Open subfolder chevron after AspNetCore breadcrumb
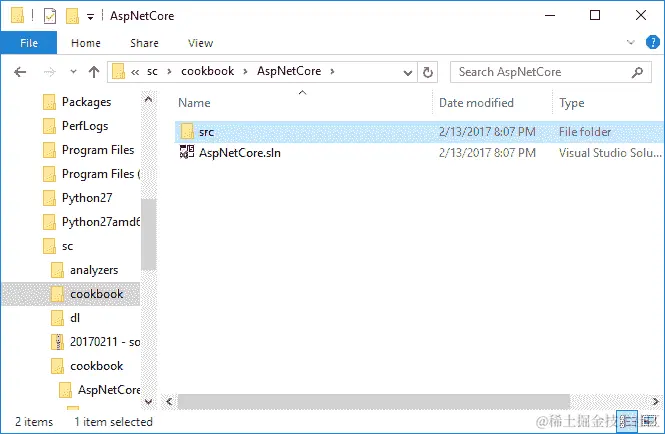Image resolution: width=665 pixels, height=434 pixels. coord(333,71)
